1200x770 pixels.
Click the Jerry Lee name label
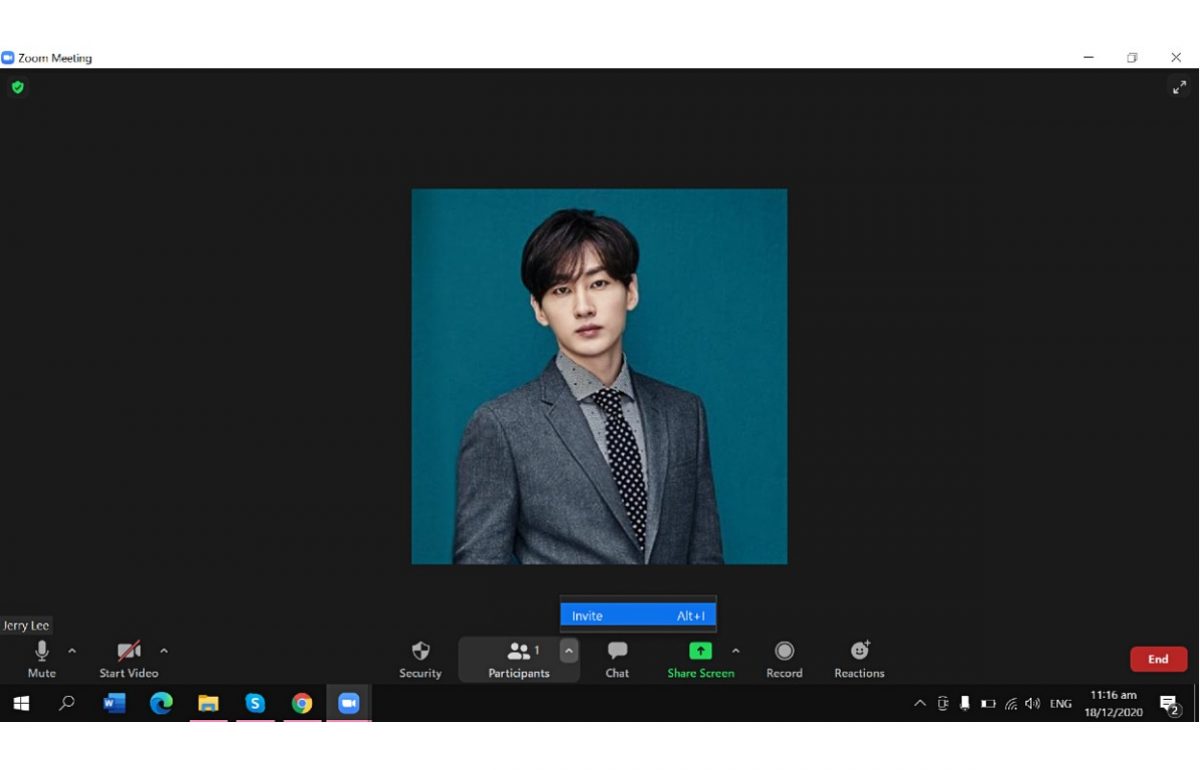(x=26, y=626)
